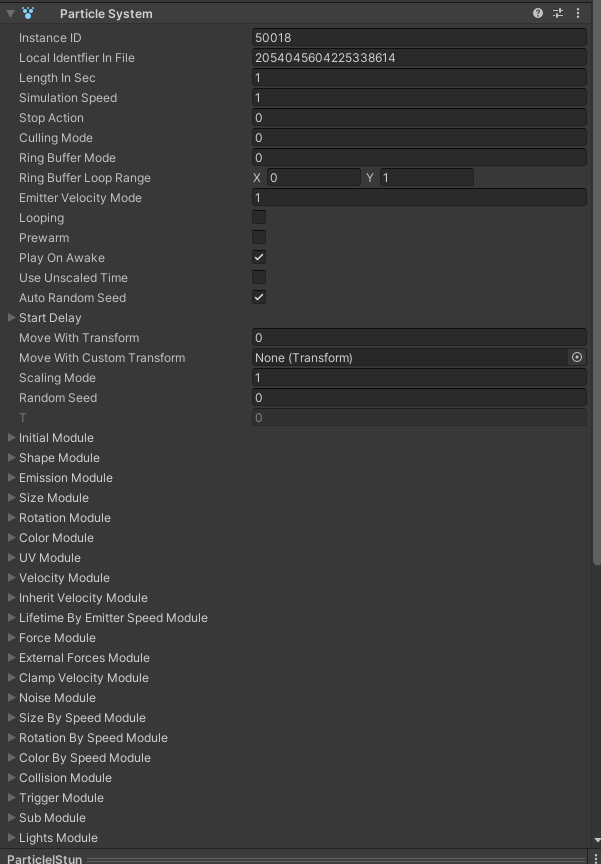This screenshot has width=601, height=864.
Task: Toggle the Use Unscaled Time checkbox
Action: tap(259, 277)
